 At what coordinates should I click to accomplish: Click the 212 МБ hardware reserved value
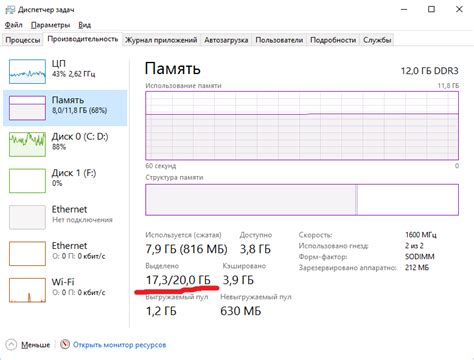click(x=417, y=267)
